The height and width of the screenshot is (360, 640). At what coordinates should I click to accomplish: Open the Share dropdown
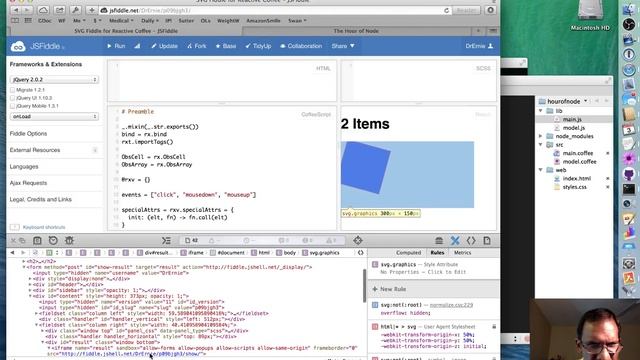pos(343,46)
